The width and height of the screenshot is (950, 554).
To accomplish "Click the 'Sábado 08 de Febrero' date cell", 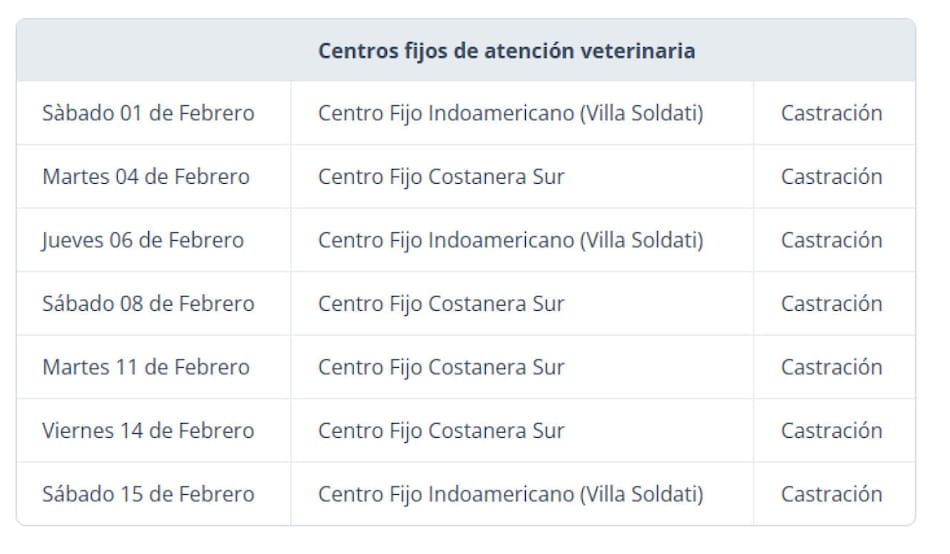I will click(x=148, y=304).
